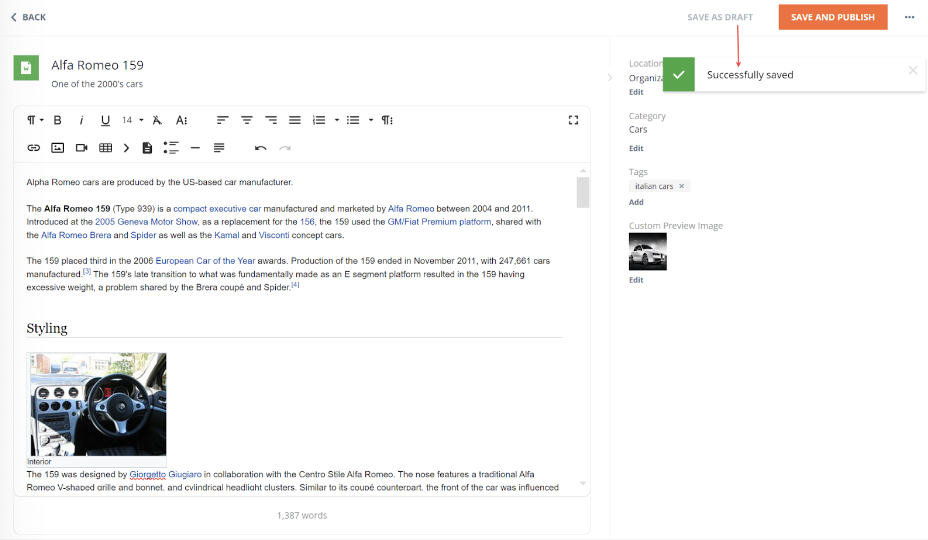The height and width of the screenshot is (540, 928).
Task: Center align the text
Action: [247, 120]
